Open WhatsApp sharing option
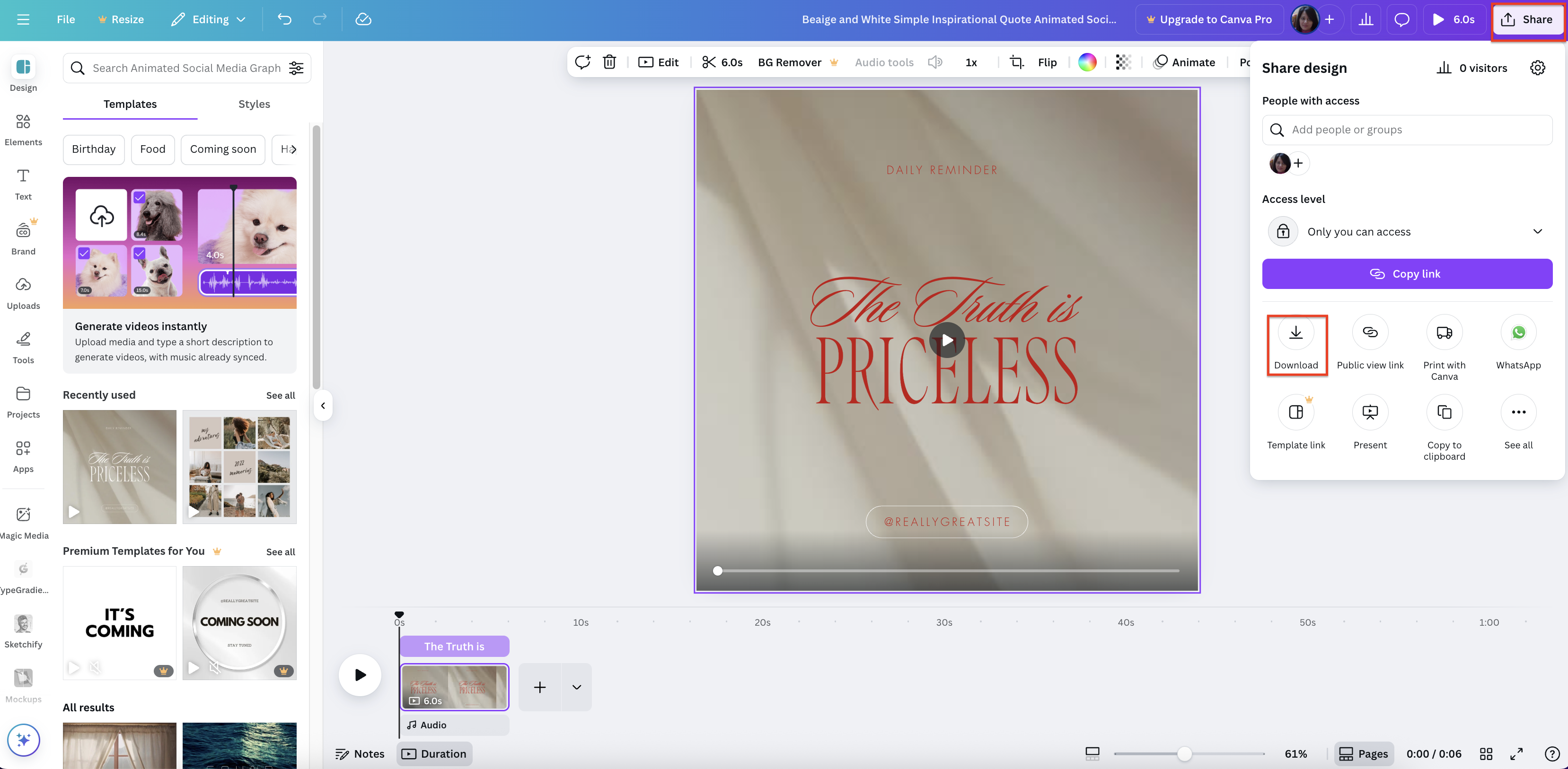 click(x=1518, y=333)
